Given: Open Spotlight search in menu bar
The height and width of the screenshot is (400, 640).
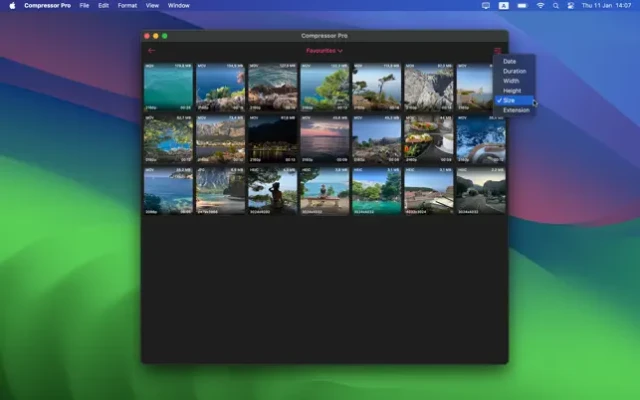Looking at the screenshot, I should pyautogui.click(x=555, y=5).
